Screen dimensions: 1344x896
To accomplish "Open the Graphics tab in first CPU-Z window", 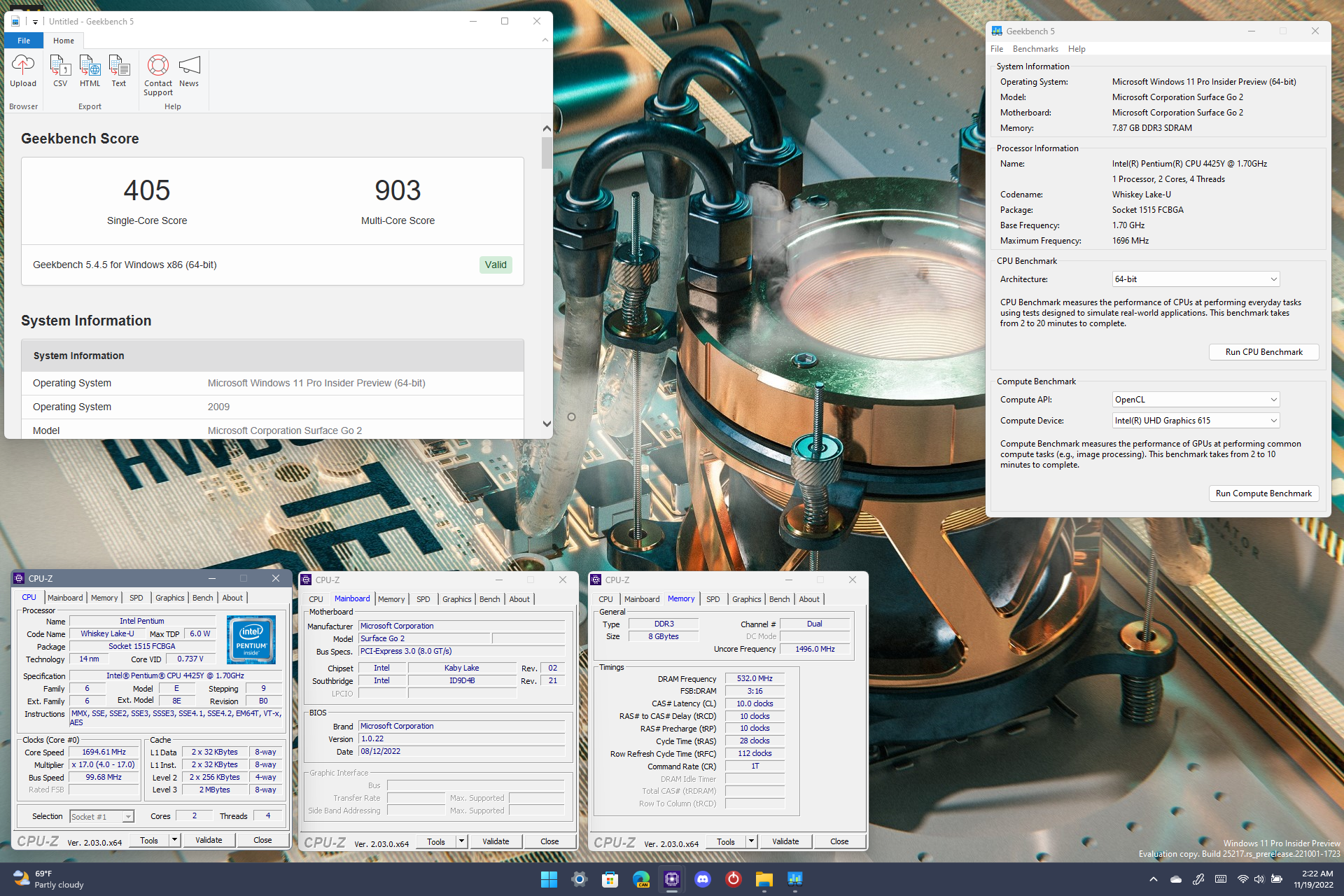I will [170, 598].
